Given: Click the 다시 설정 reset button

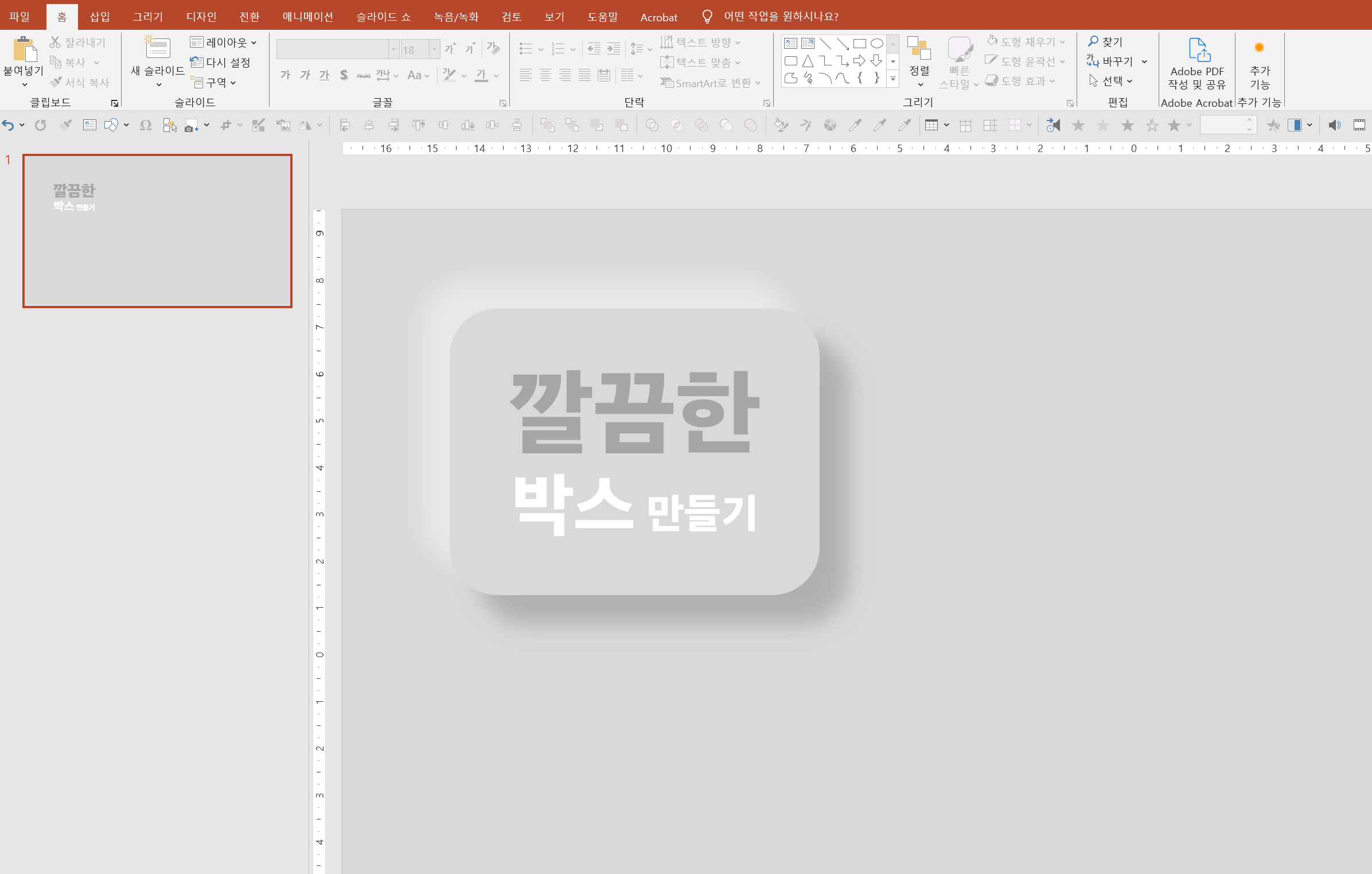Looking at the screenshot, I should point(220,62).
